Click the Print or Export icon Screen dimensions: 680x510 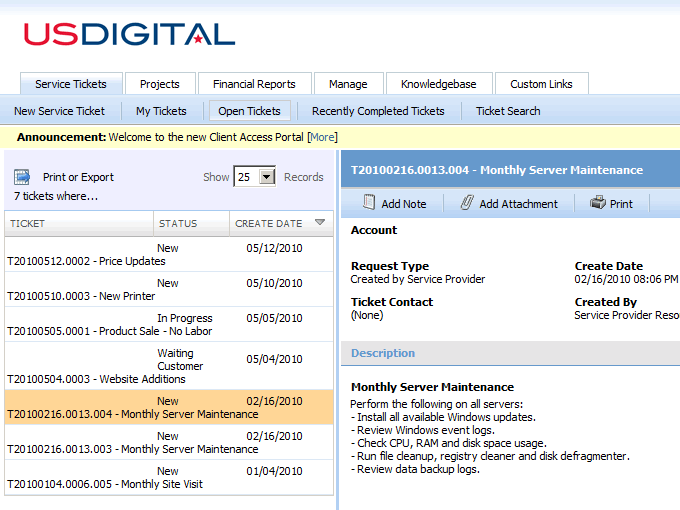coord(22,177)
